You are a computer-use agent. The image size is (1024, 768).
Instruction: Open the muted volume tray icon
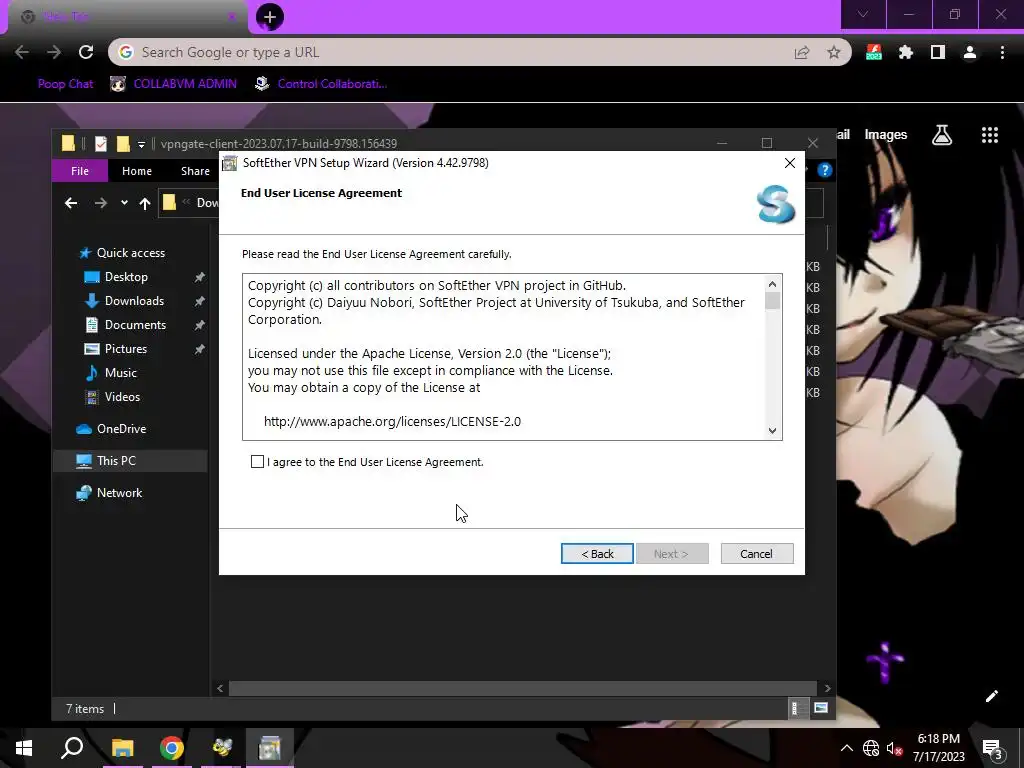click(894, 748)
